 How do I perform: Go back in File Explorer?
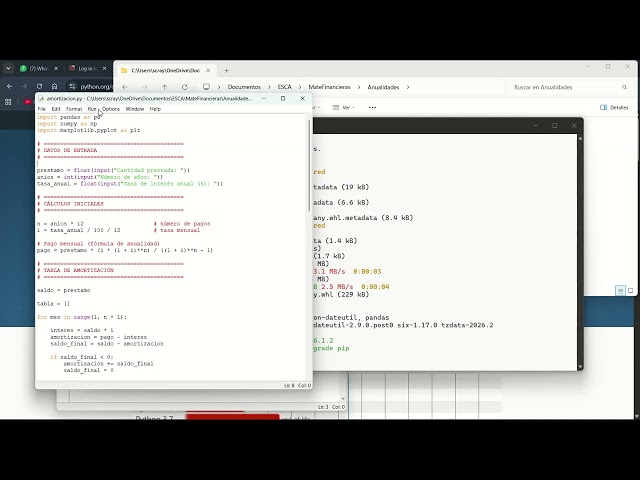point(124,87)
